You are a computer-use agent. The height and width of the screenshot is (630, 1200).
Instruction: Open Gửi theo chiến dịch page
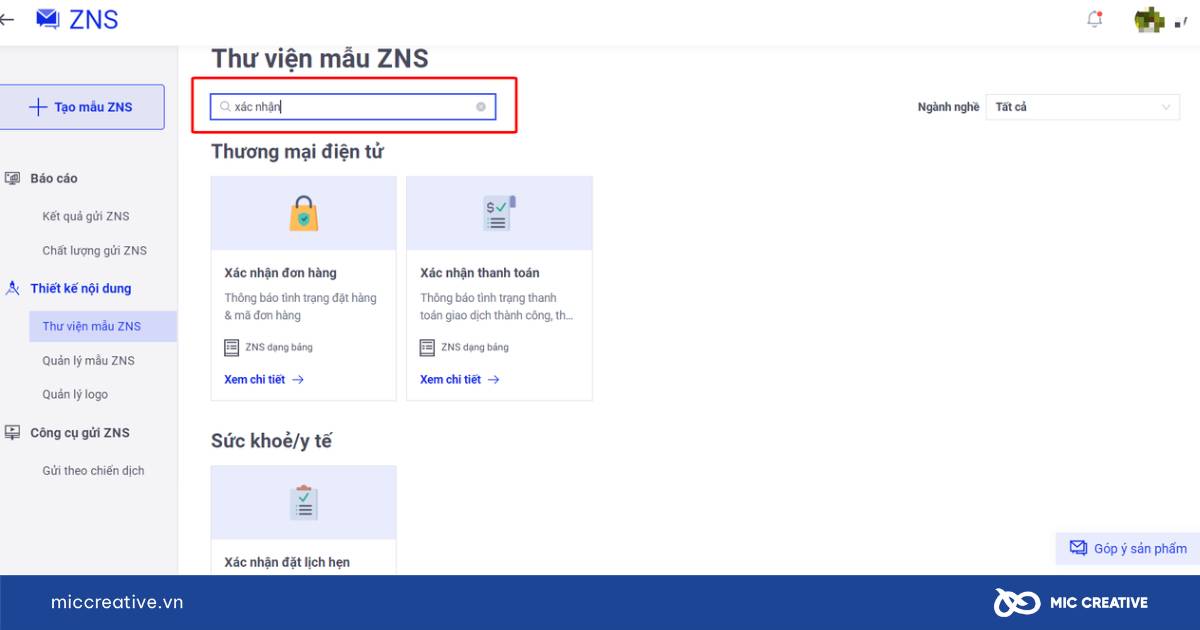point(93,470)
